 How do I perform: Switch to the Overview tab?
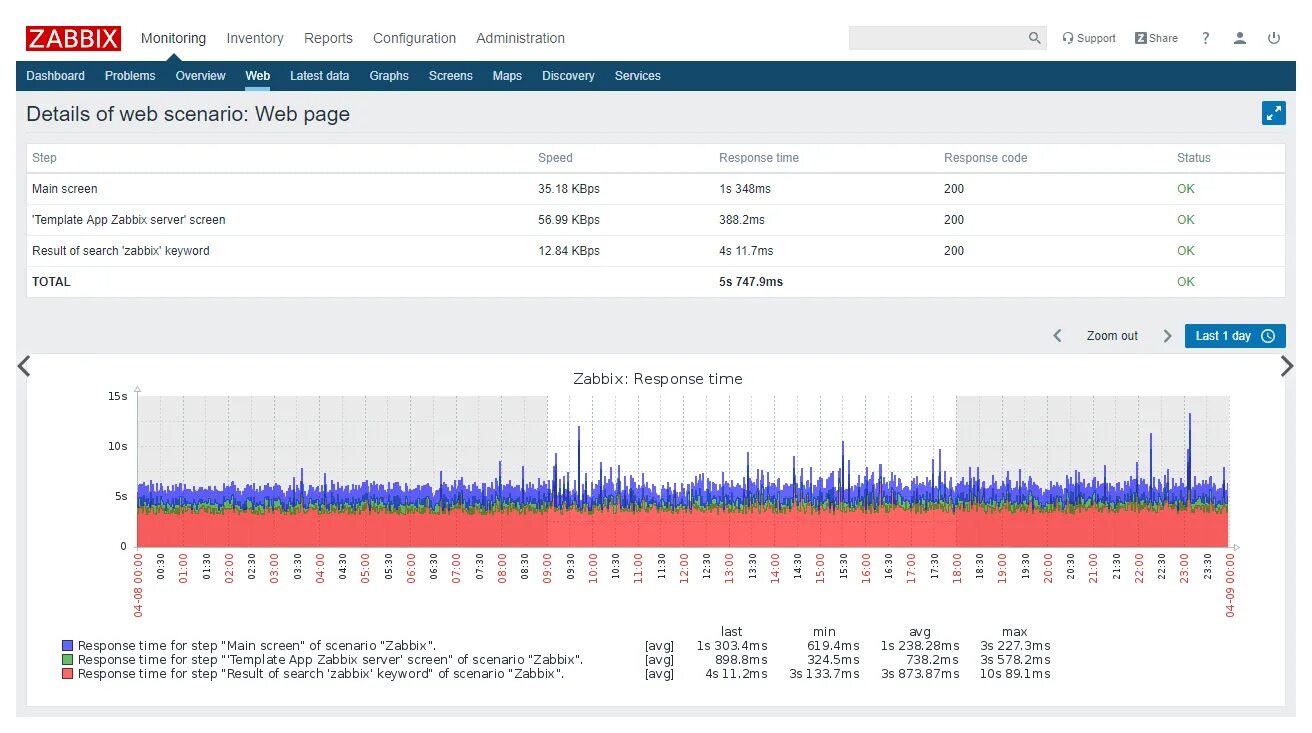pyautogui.click(x=200, y=76)
